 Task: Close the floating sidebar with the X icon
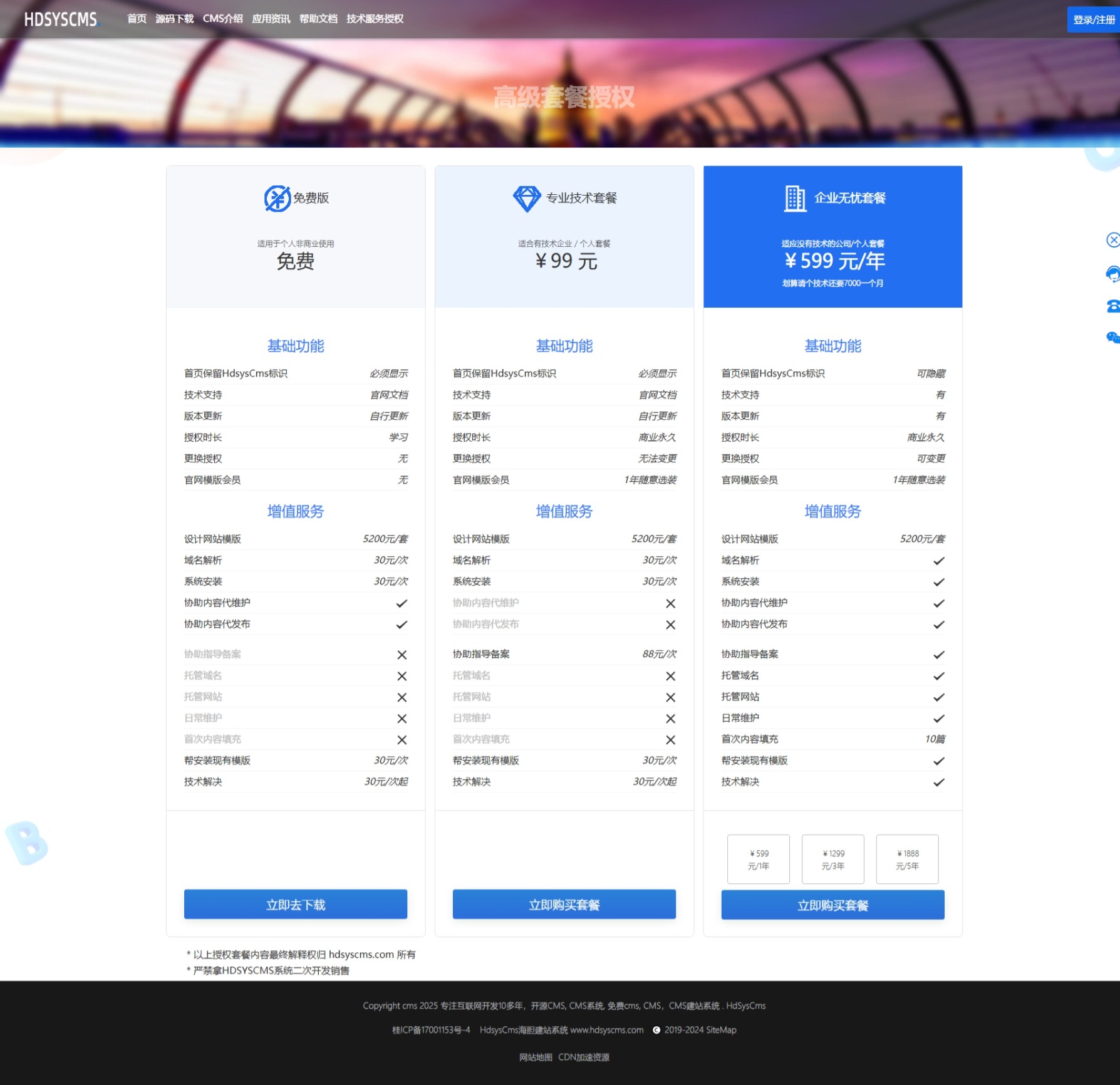tap(1112, 240)
